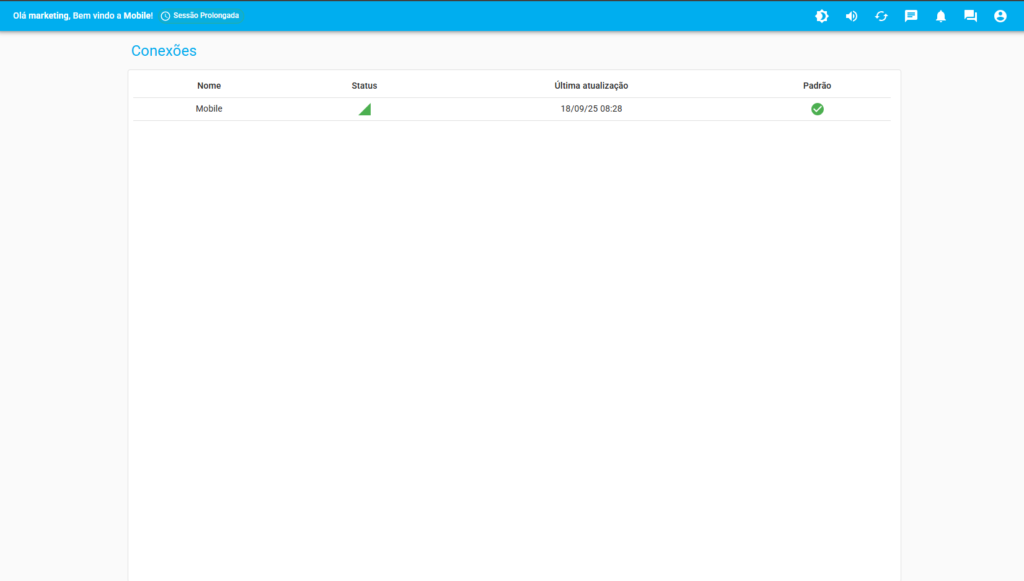Mute notification sound via speaker icon
The width and height of the screenshot is (1024, 581).
(851, 16)
